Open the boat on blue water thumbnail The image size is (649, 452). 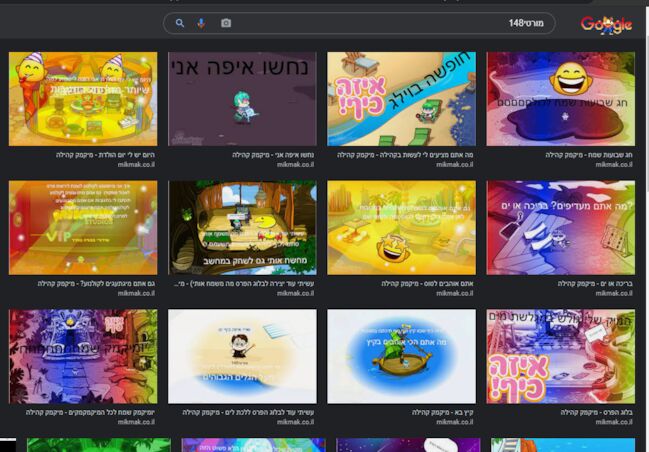(x=401, y=356)
